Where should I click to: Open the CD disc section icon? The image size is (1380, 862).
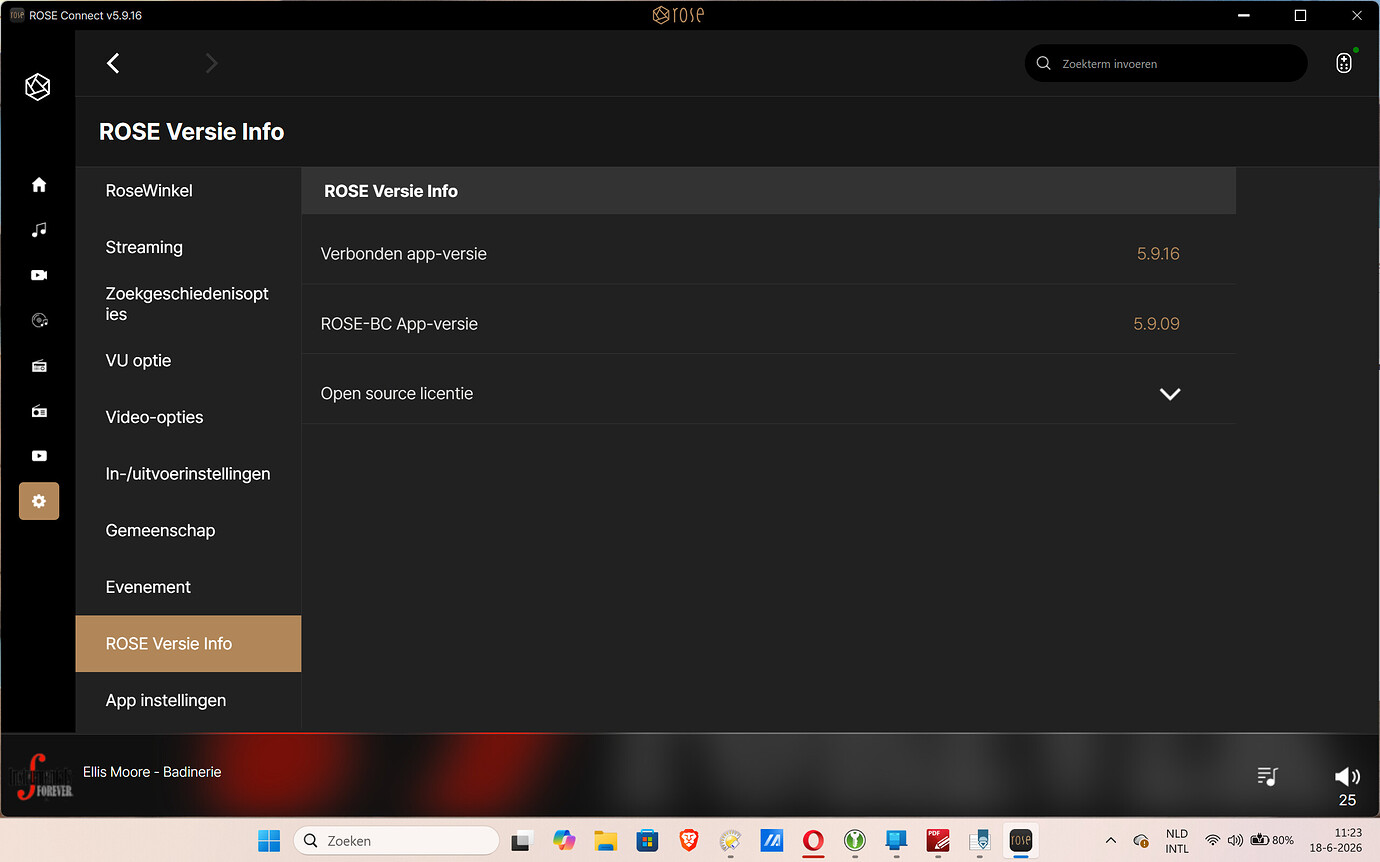point(39,320)
